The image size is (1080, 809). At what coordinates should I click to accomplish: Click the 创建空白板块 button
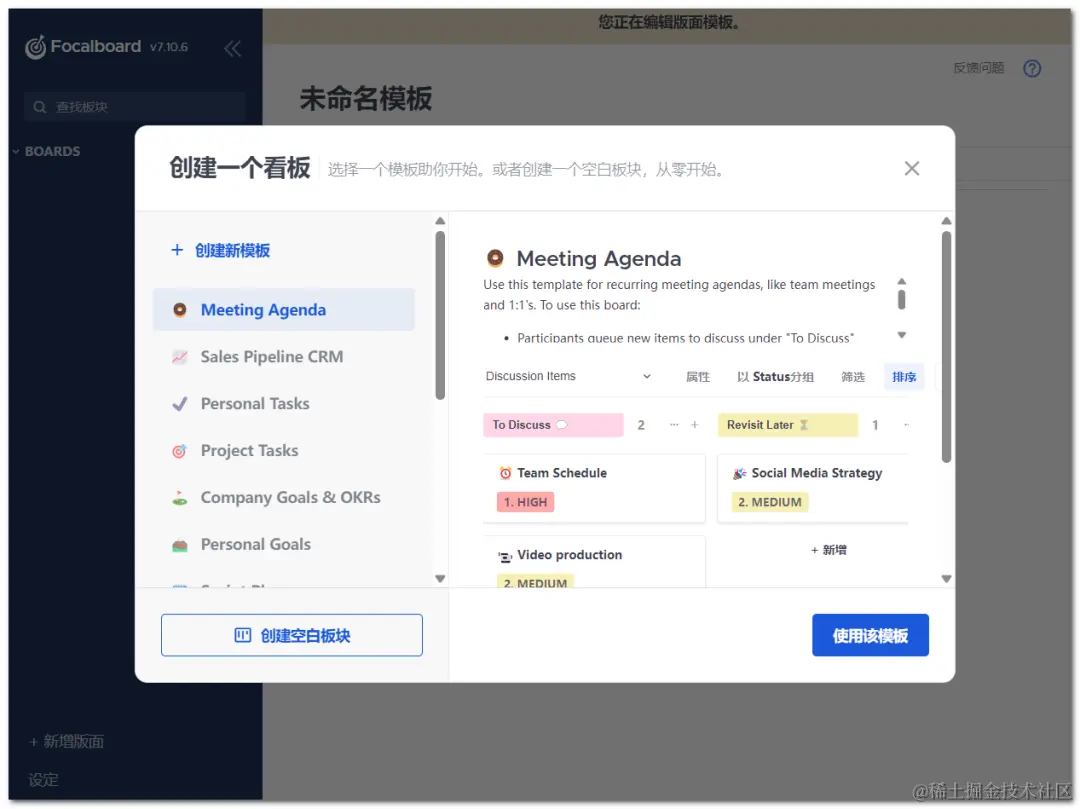(291, 634)
